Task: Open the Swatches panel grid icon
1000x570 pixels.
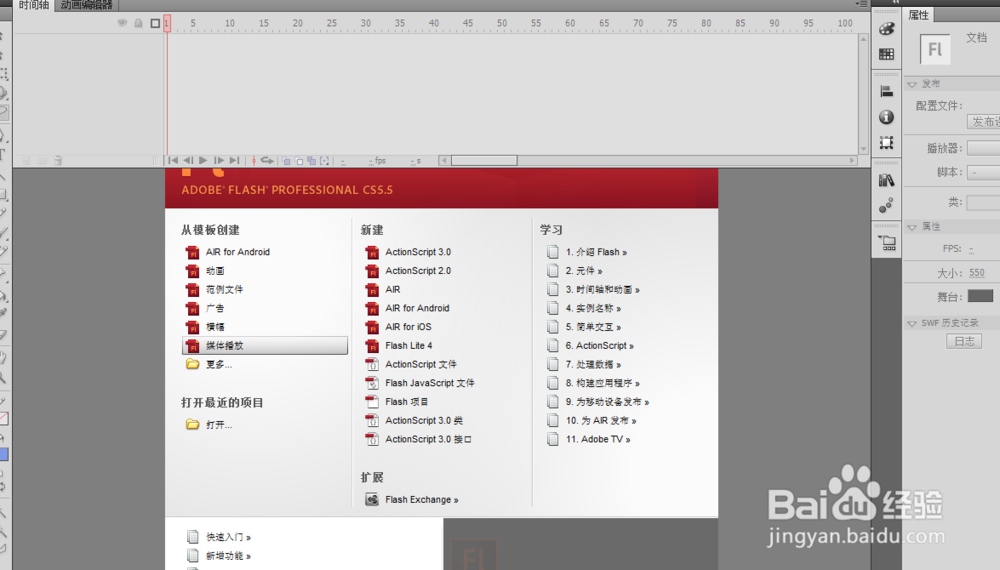Action: (x=886, y=54)
